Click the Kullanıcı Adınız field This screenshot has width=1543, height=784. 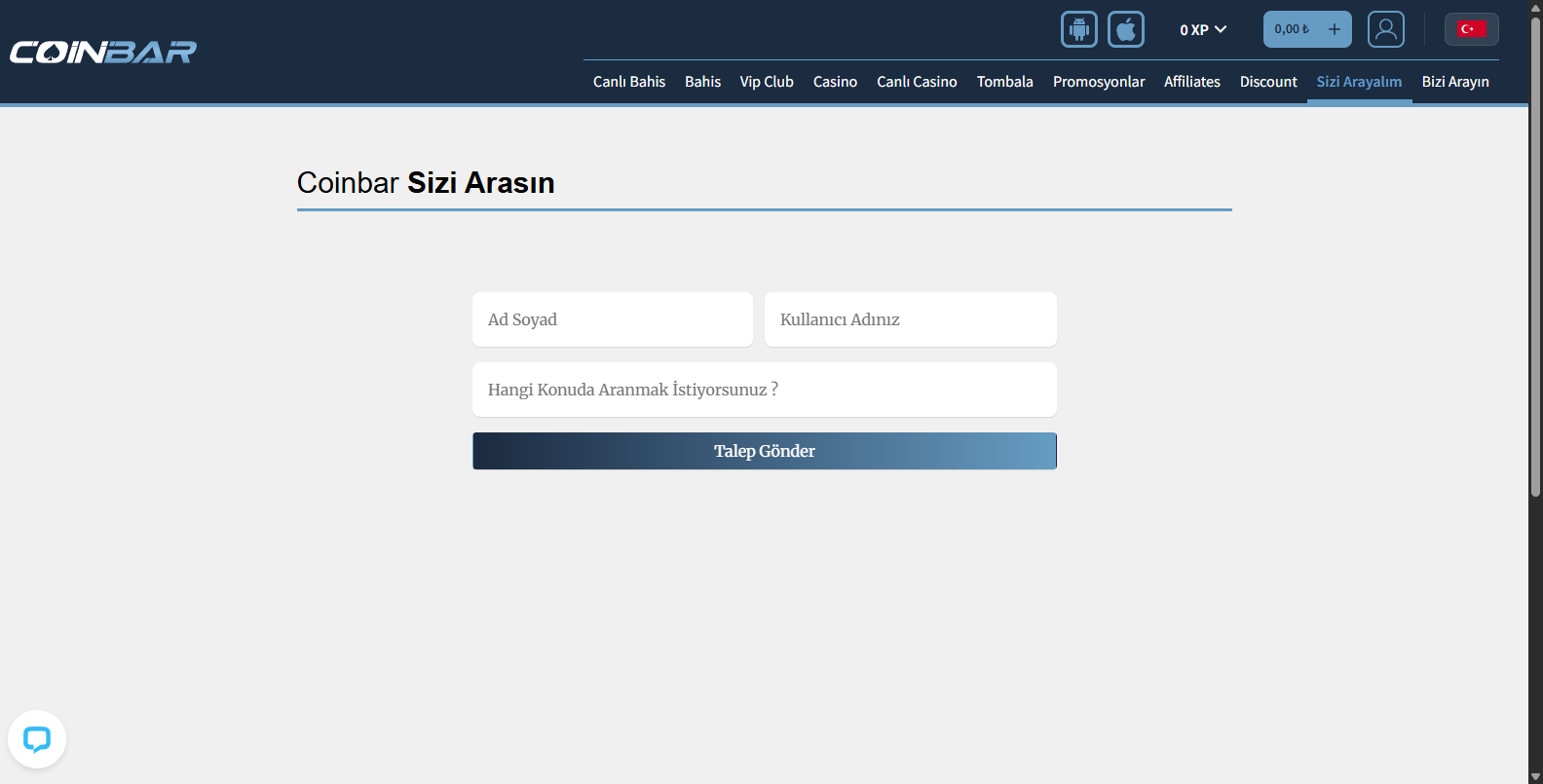(911, 319)
